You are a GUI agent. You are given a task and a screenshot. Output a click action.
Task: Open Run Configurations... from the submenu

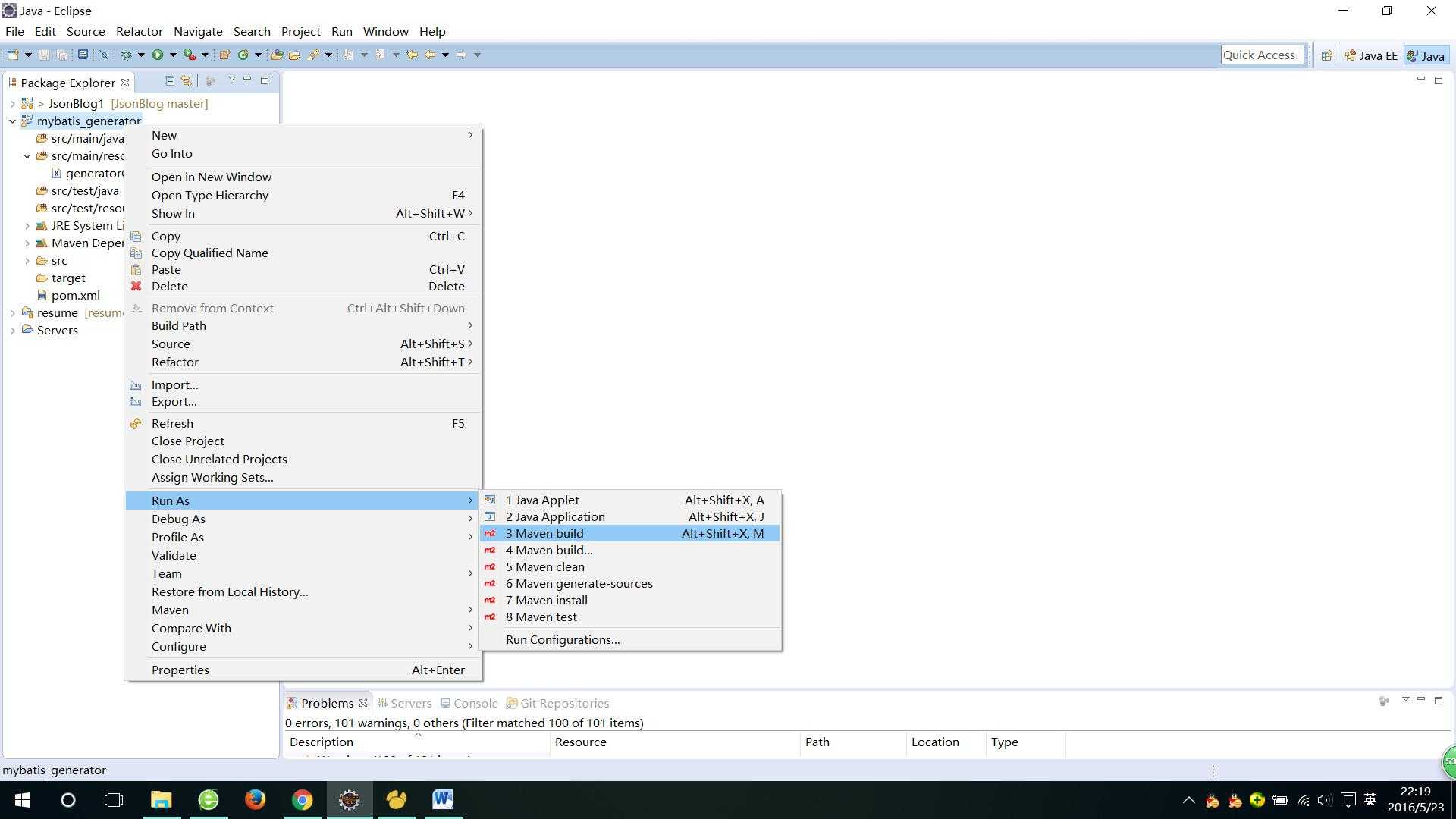point(630,640)
